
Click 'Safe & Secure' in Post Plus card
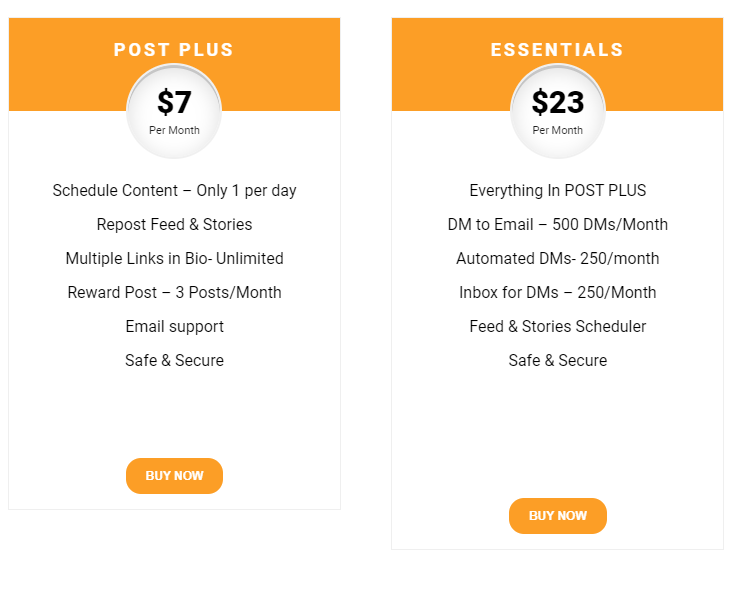click(x=174, y=360)
